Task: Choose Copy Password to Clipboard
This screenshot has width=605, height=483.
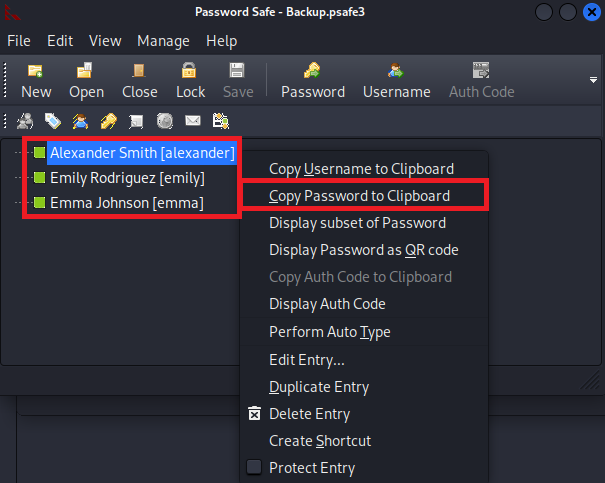Action: click(x=359, y=196)
